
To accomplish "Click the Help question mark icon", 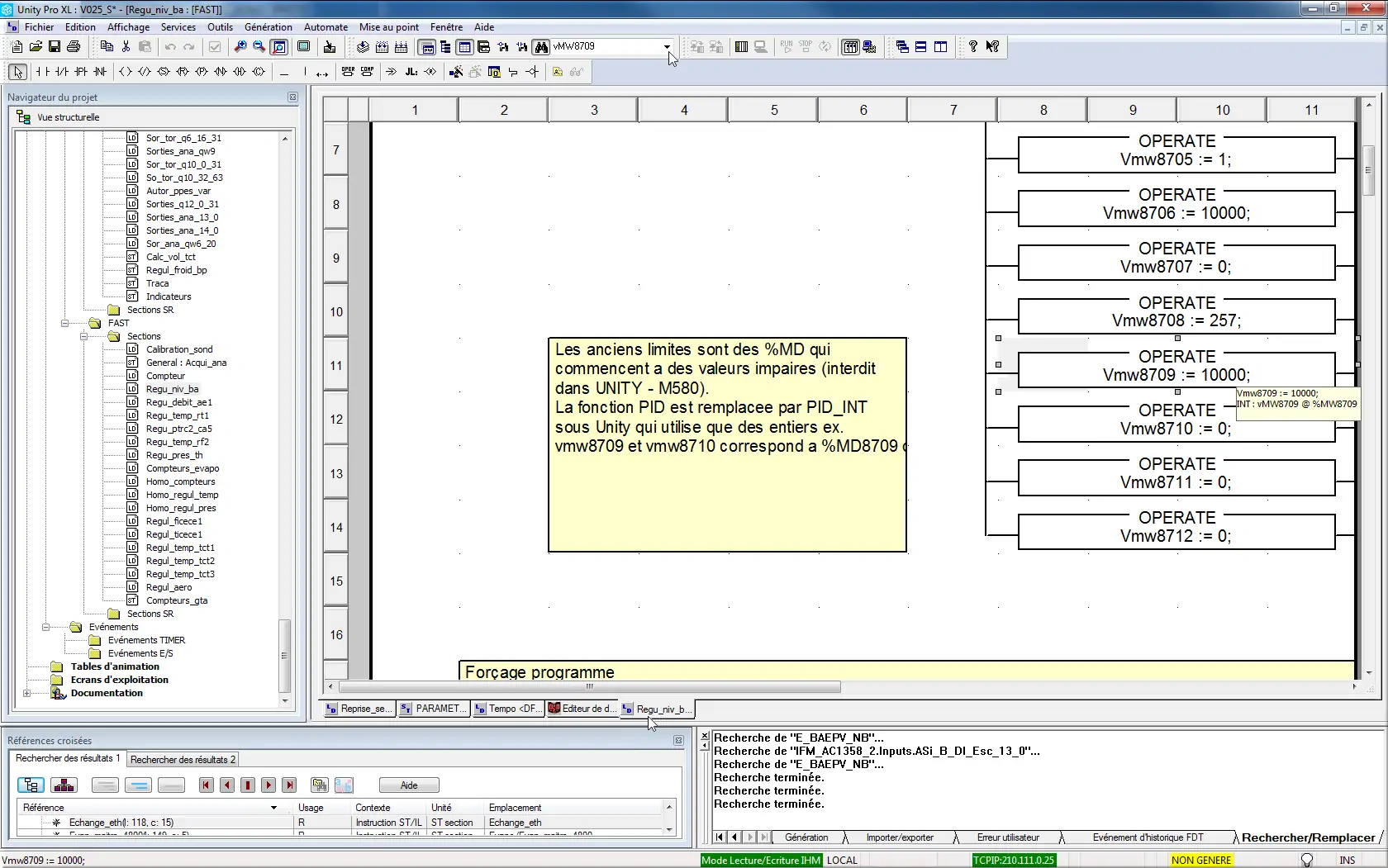I will click(973, 47).
